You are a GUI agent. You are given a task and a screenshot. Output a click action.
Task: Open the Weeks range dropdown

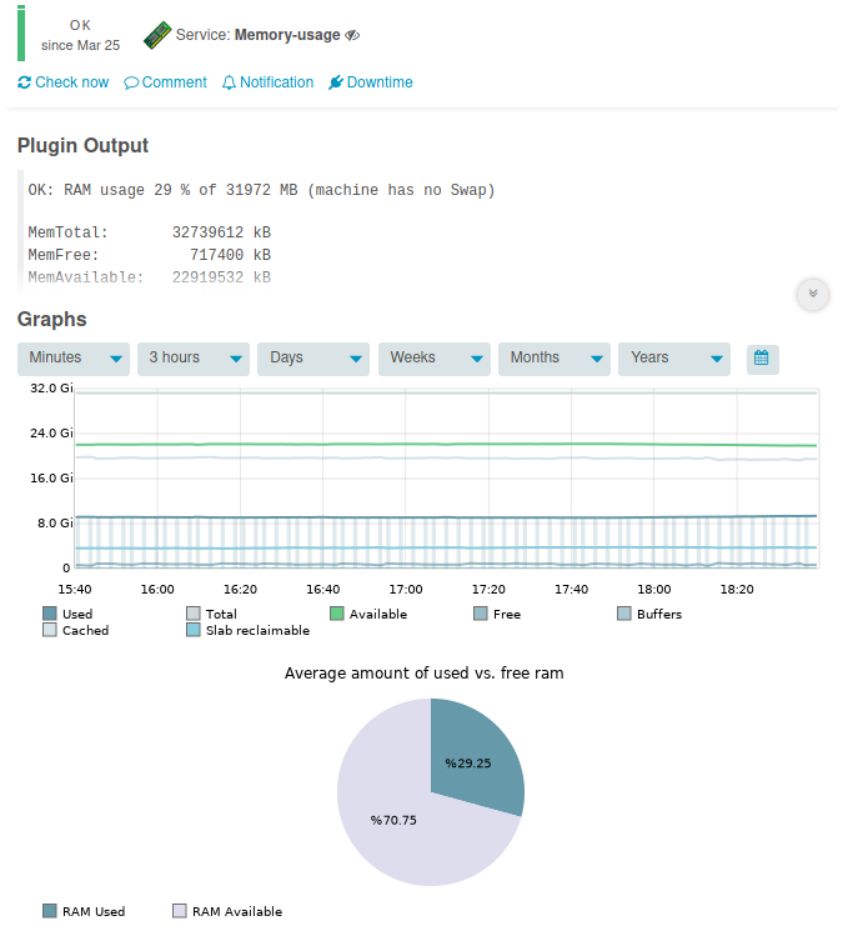tap(434, 358)
